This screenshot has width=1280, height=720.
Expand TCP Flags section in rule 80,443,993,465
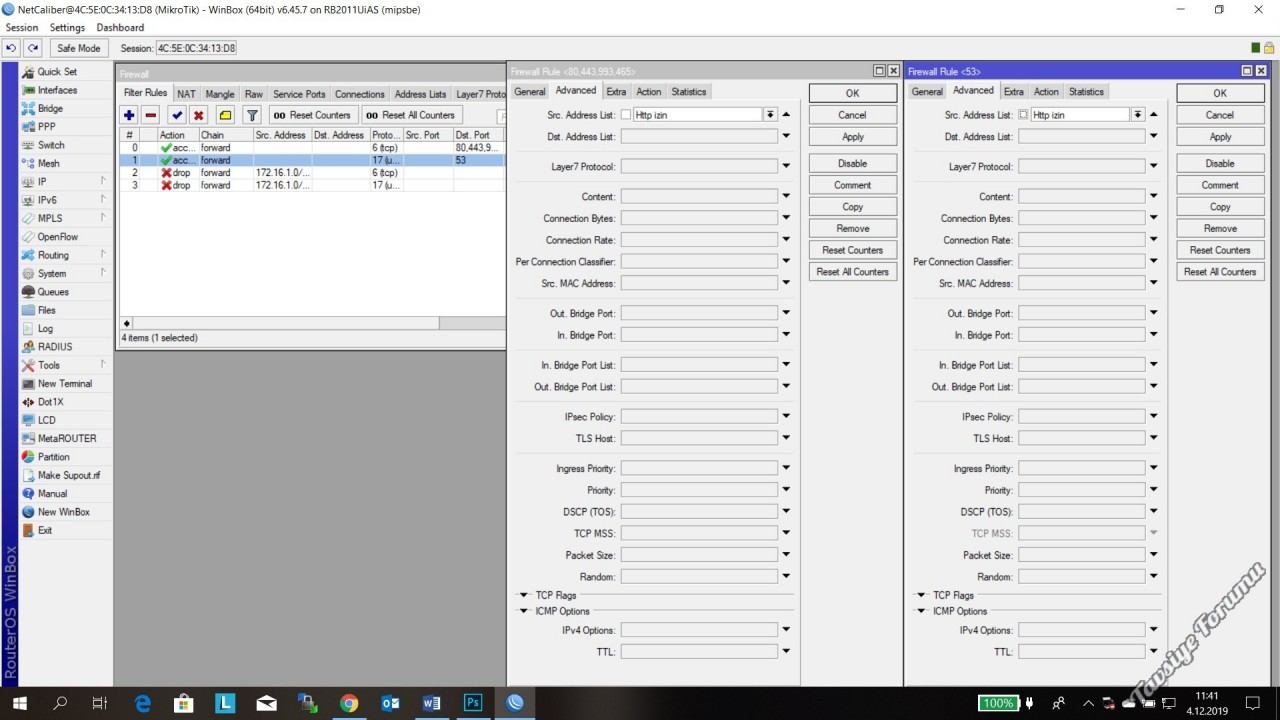(x=523, y=595)
